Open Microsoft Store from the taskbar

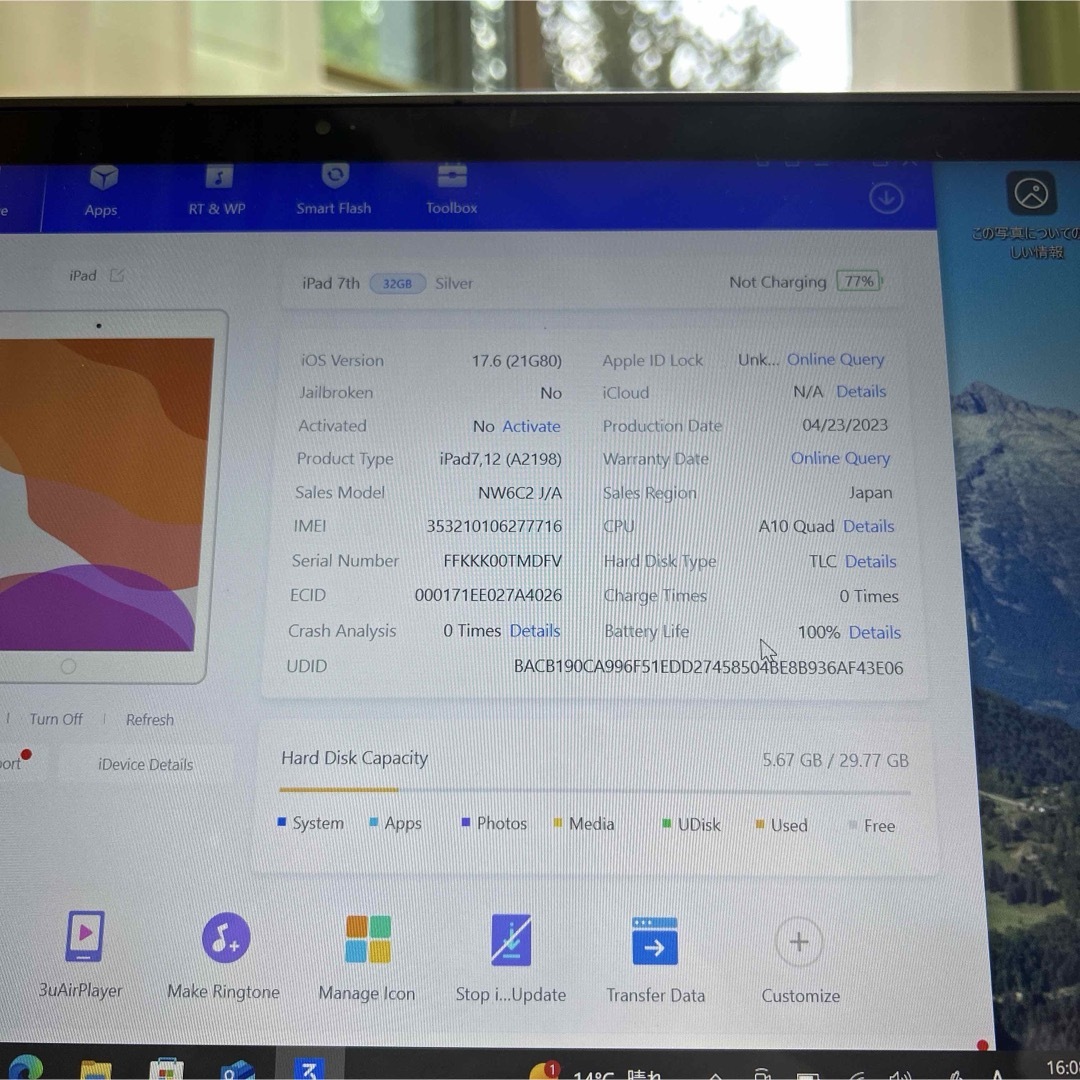(166, 1070)
